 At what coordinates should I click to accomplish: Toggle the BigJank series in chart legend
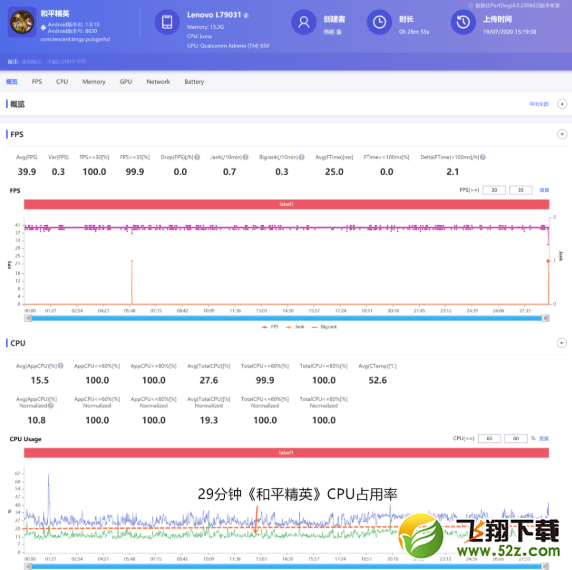[x=324, y=327]
